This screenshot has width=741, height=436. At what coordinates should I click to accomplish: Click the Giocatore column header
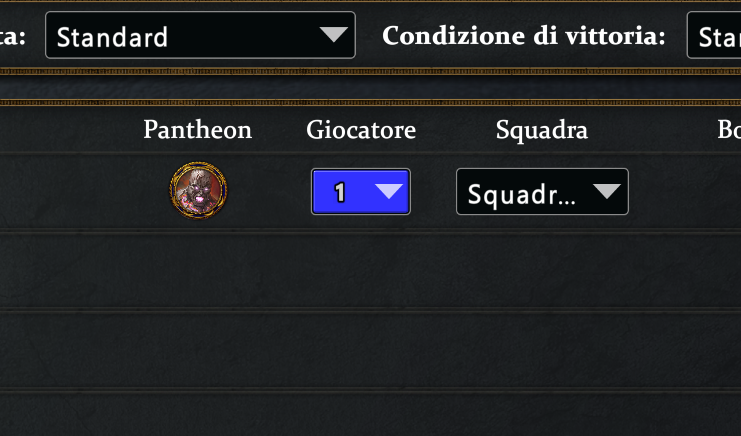(x=361, y=129)
